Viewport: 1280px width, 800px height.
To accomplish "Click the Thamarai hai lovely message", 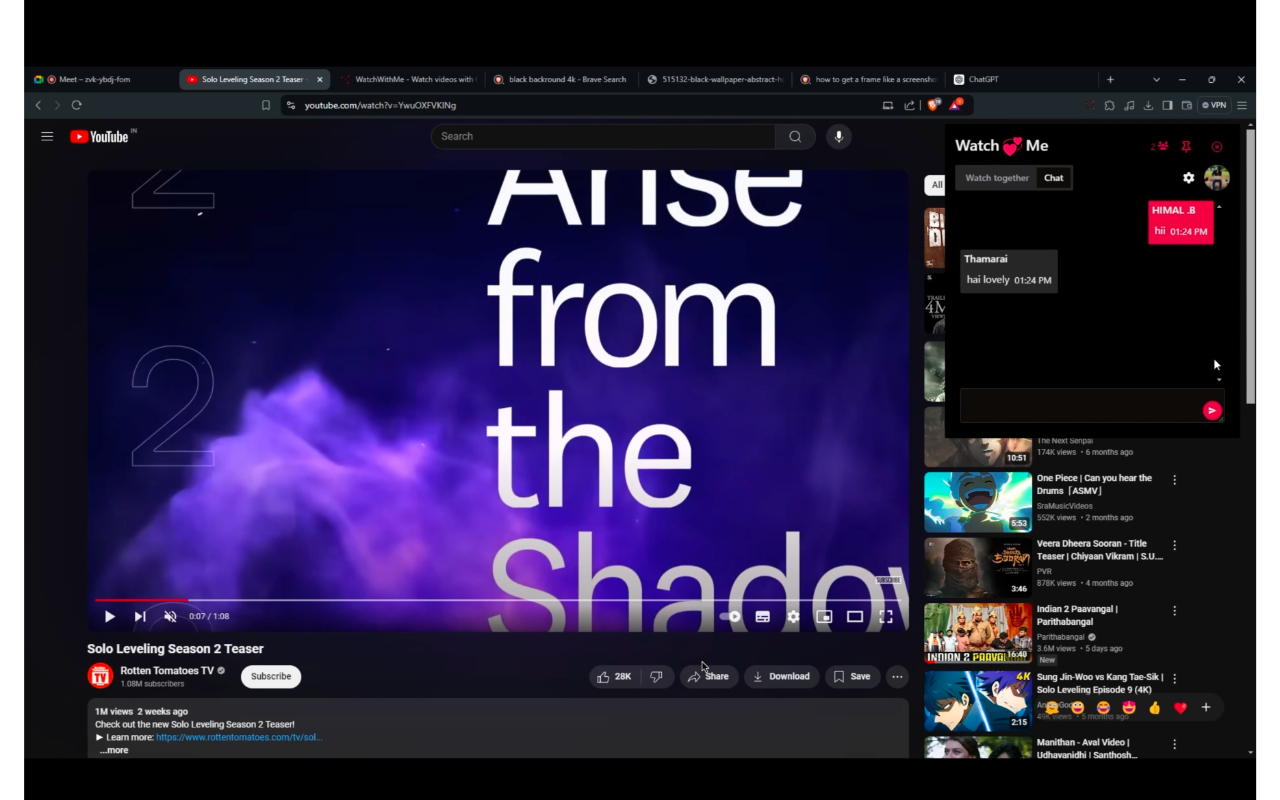I will (x=1009, y=271).
